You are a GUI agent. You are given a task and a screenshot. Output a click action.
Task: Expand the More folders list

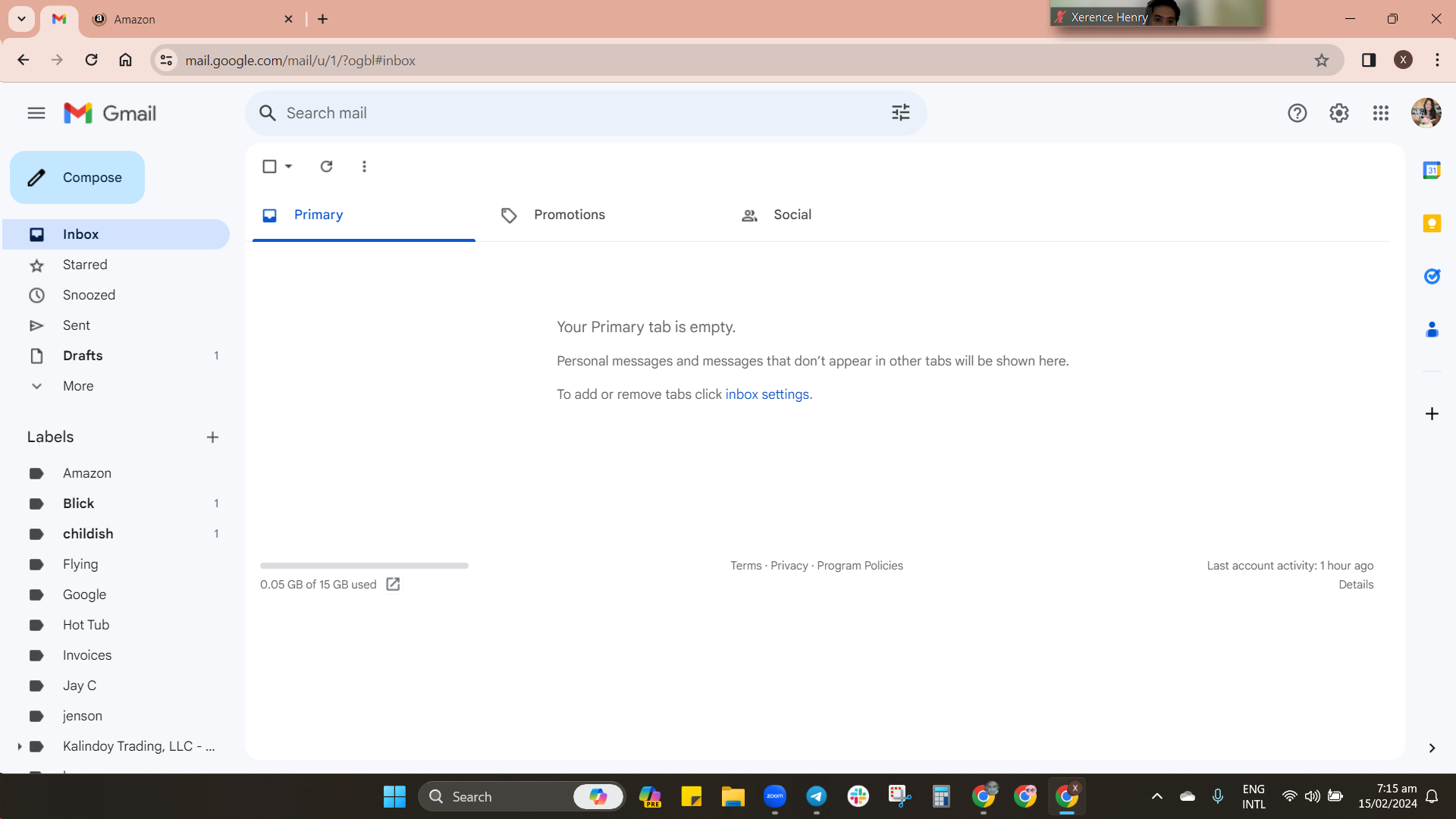(115, 386)
